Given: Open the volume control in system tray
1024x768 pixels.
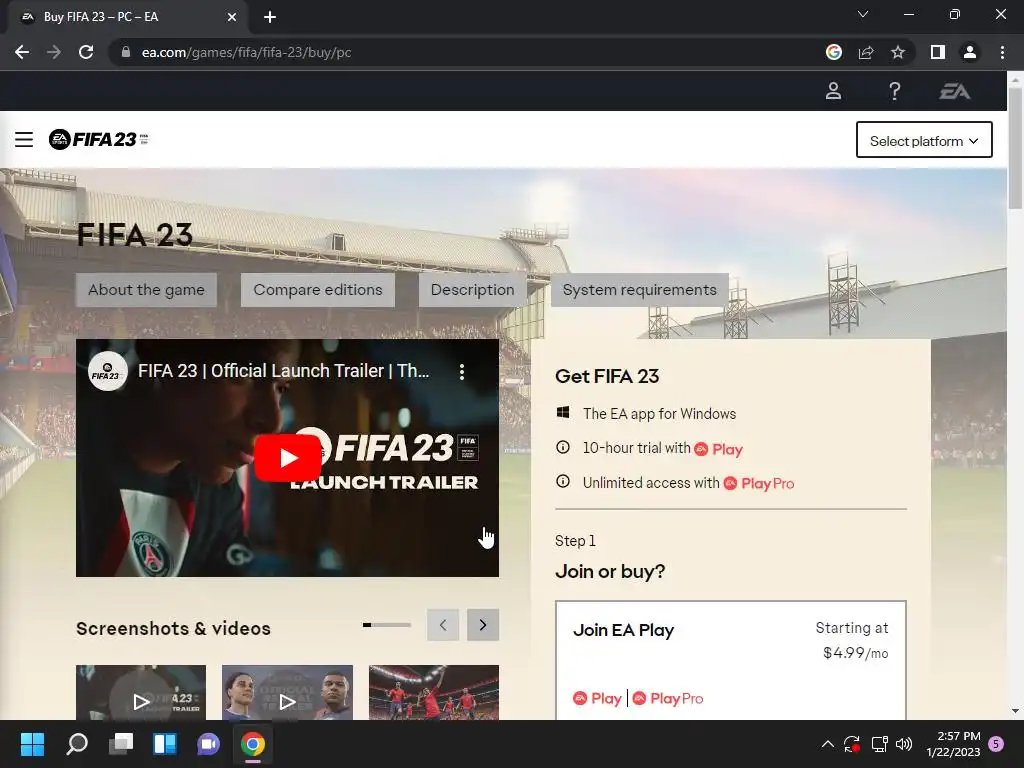Looking at the screenshot, I should coord(904,744).
